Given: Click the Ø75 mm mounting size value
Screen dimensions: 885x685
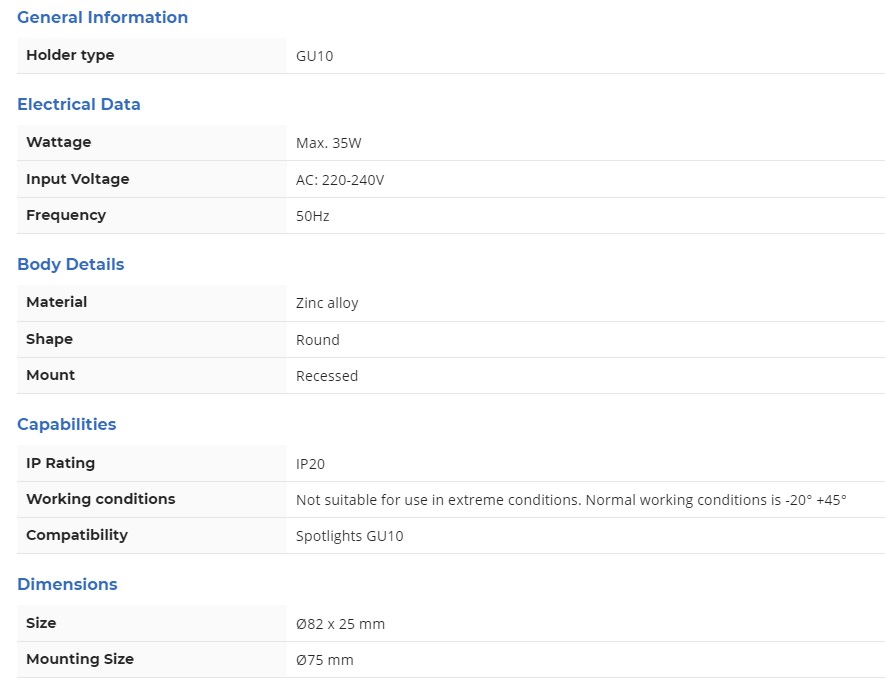Looking at the screenshot, I should click(324, 660).
